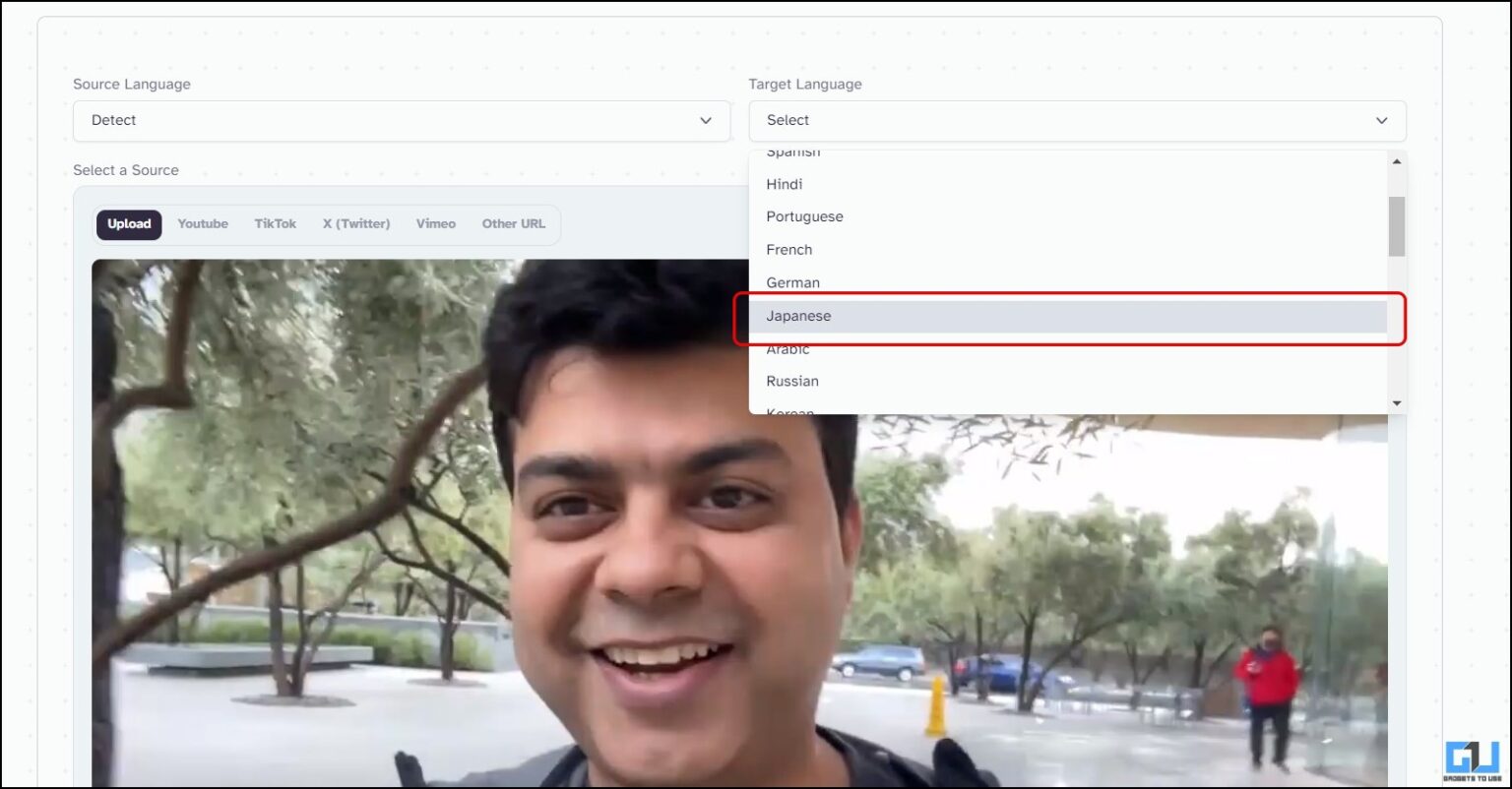Viewport: 1512px width, 789px height.
Task: Open the Source Language Detect dropdown
Action: [402, 120]
